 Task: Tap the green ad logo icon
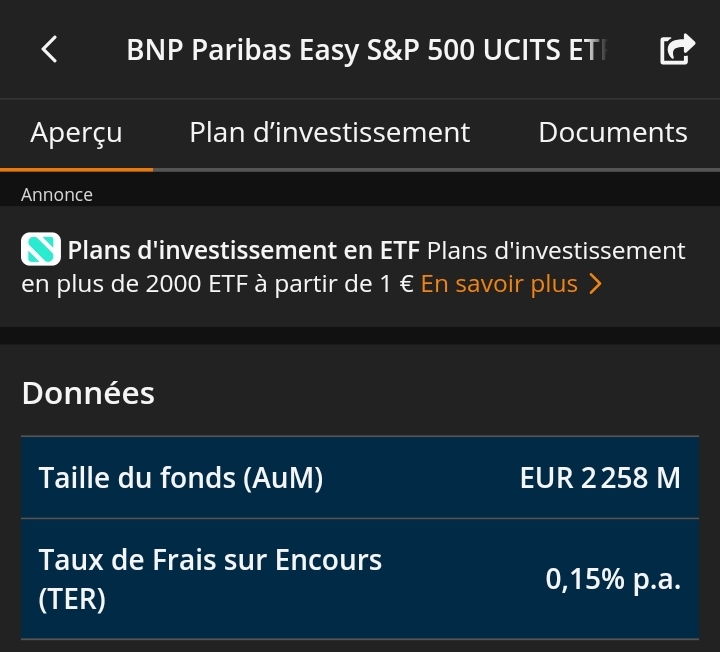(x=41, y=249)
